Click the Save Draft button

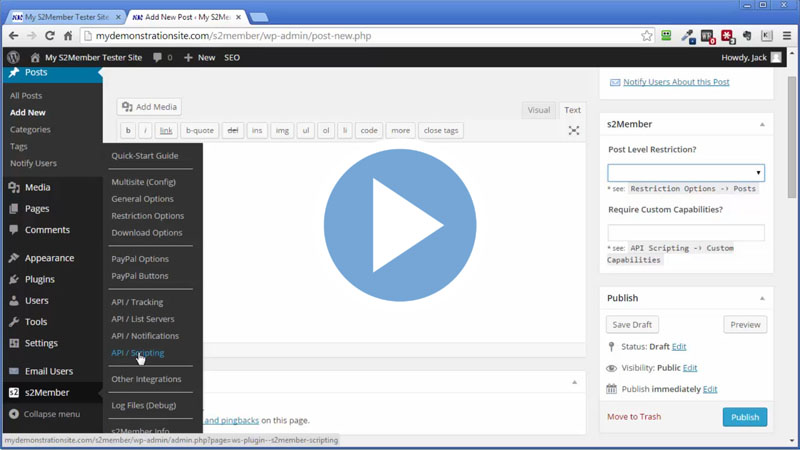632,325
